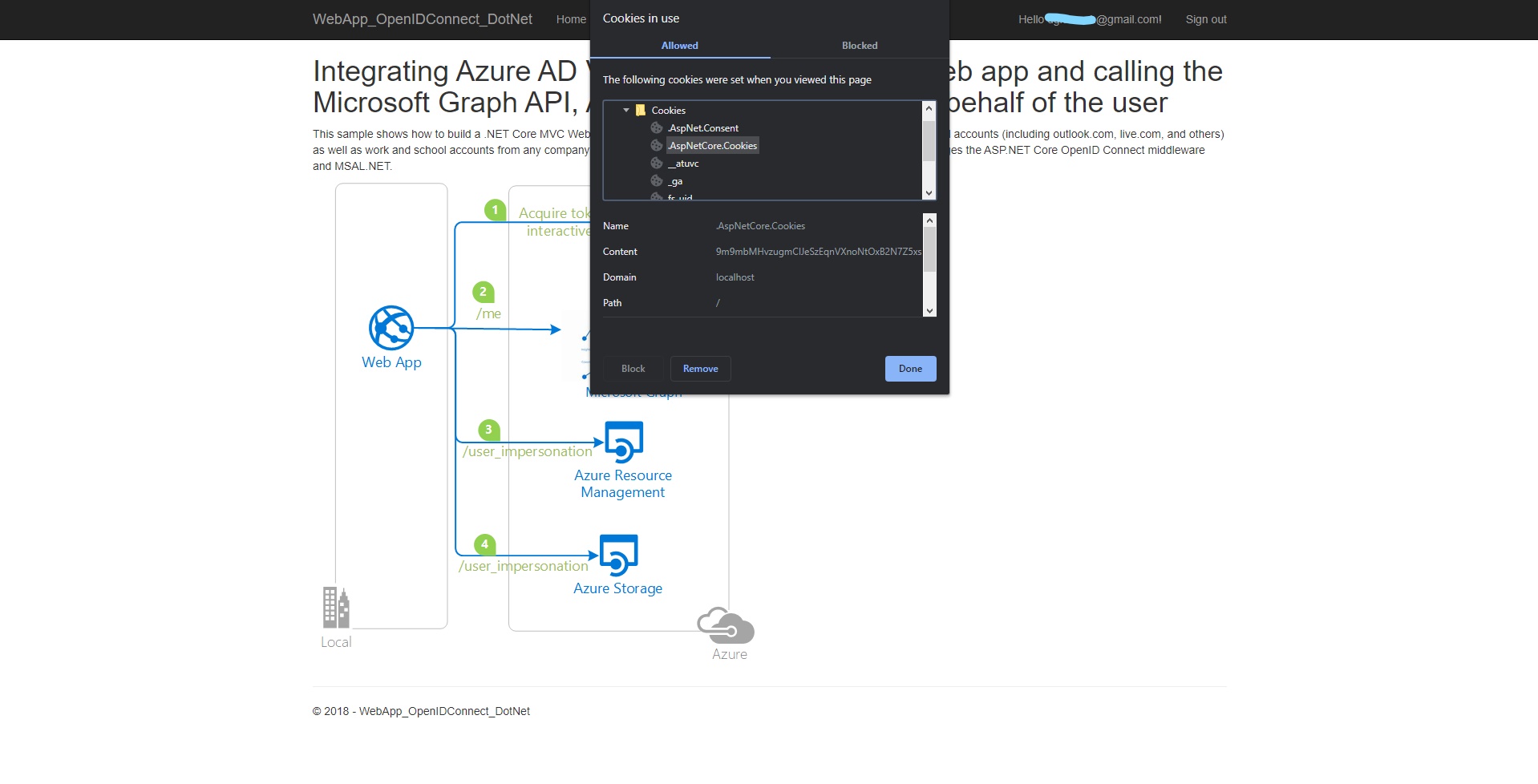The height and width of the screenshot is (784, 1538).
Task: Switch to the Blocked tab
Action: [858, 46]
